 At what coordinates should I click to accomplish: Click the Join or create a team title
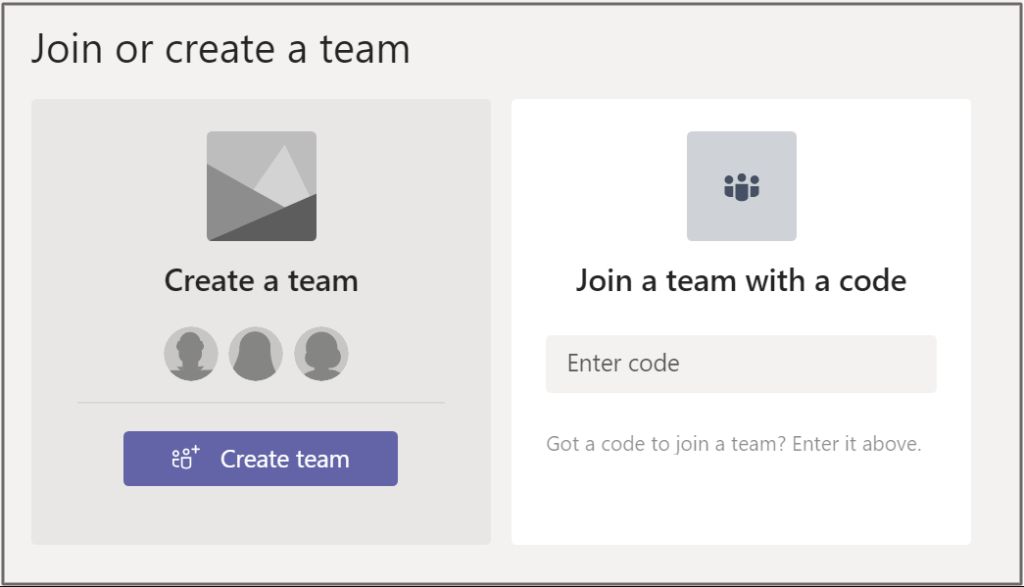click(222, 48)
